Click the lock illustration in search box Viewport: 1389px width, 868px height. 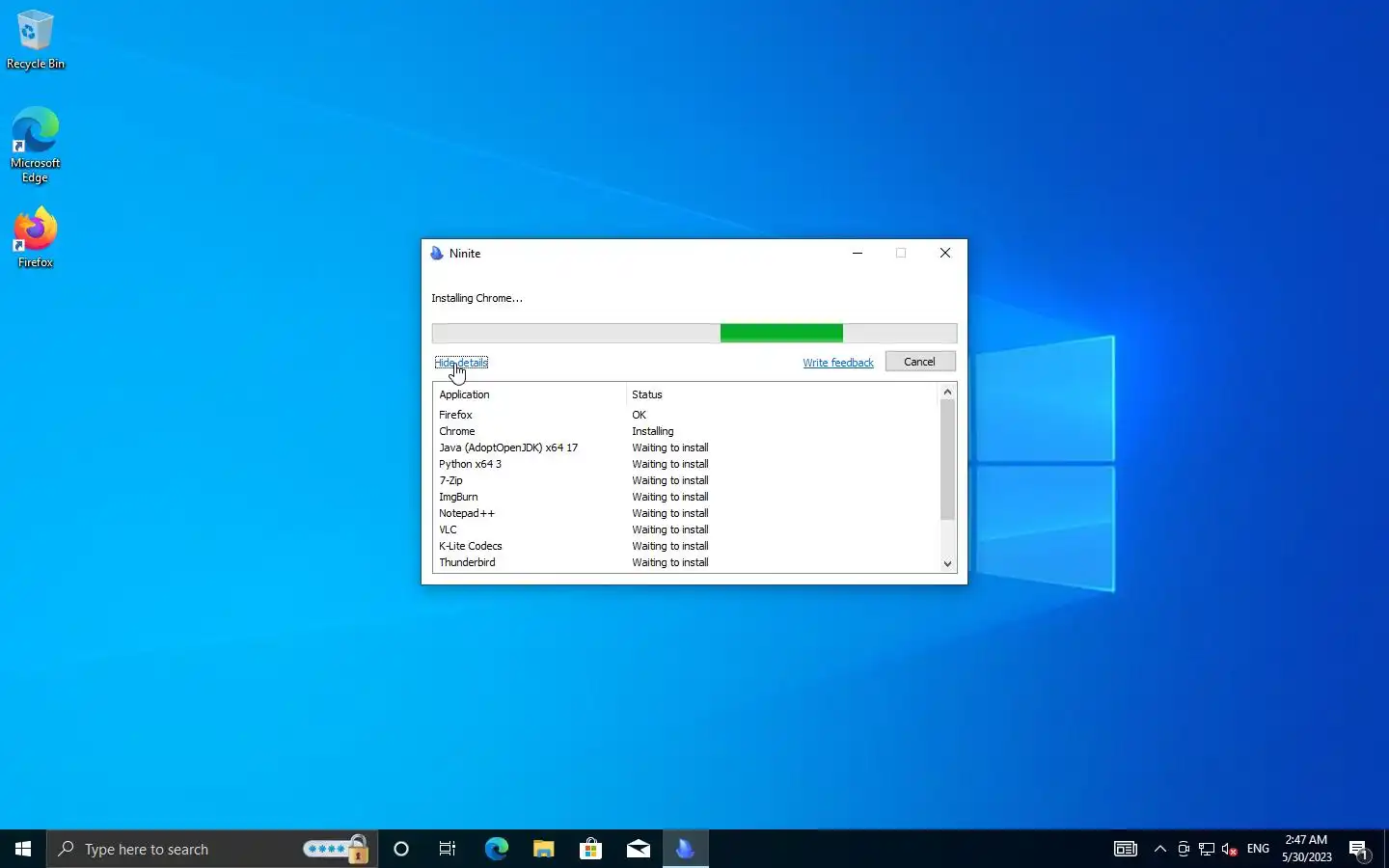click(x=357, y=849)
